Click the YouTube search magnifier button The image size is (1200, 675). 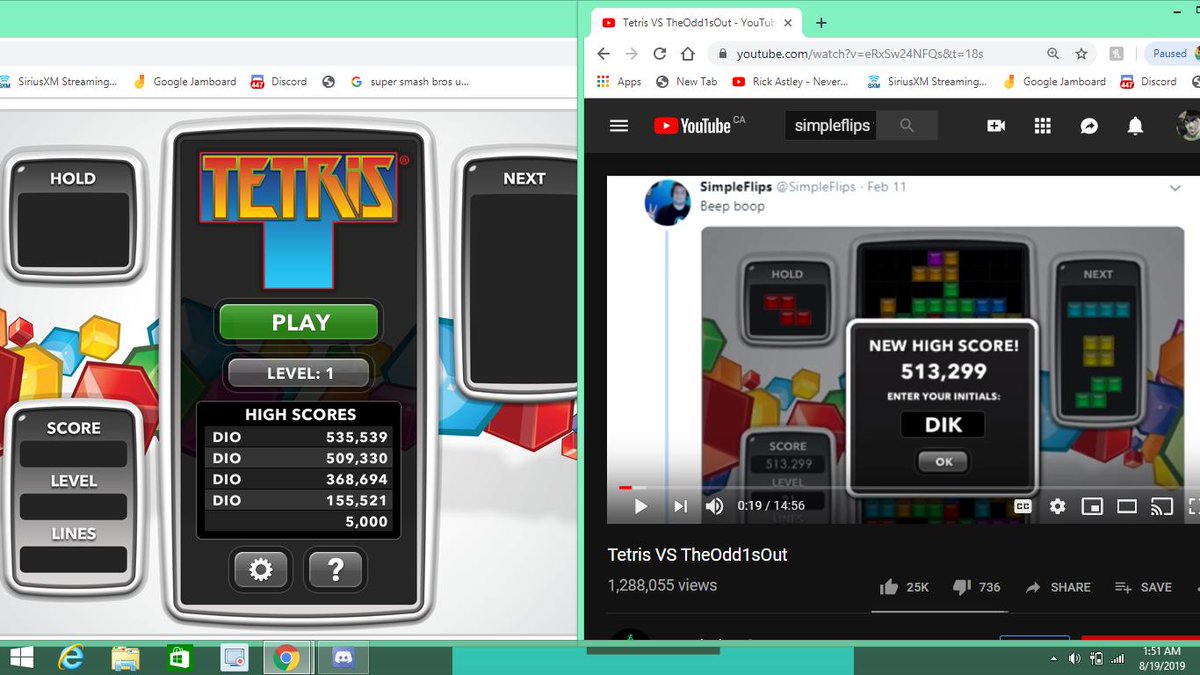pyautogui.click(x=907, y=125)
